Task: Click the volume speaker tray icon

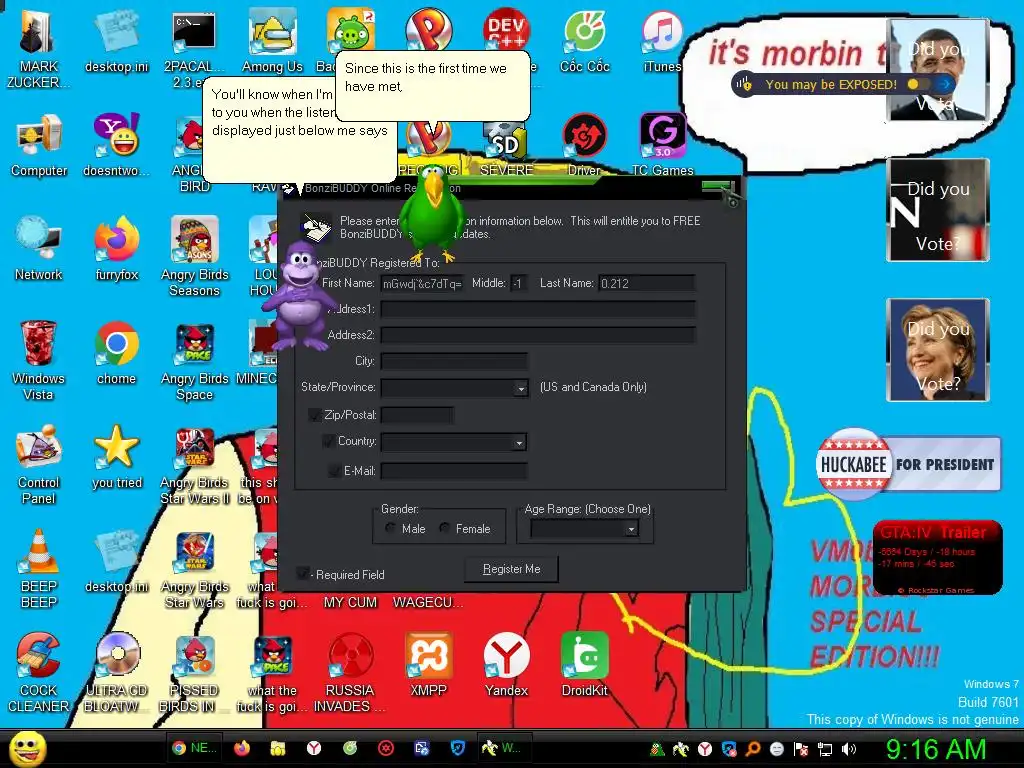Action: pyautogui.click(x=849, y=749)
